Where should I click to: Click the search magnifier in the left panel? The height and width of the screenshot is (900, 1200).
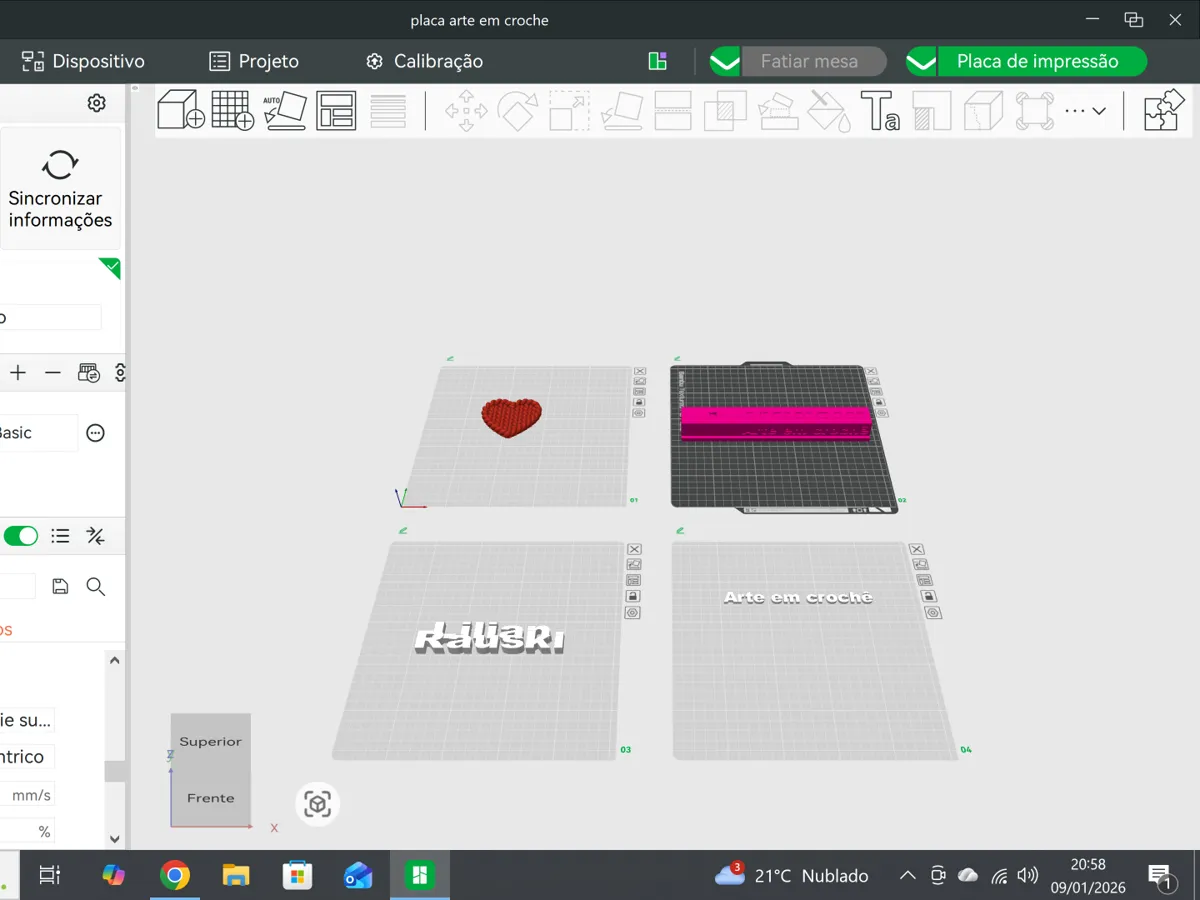[96, 586]
